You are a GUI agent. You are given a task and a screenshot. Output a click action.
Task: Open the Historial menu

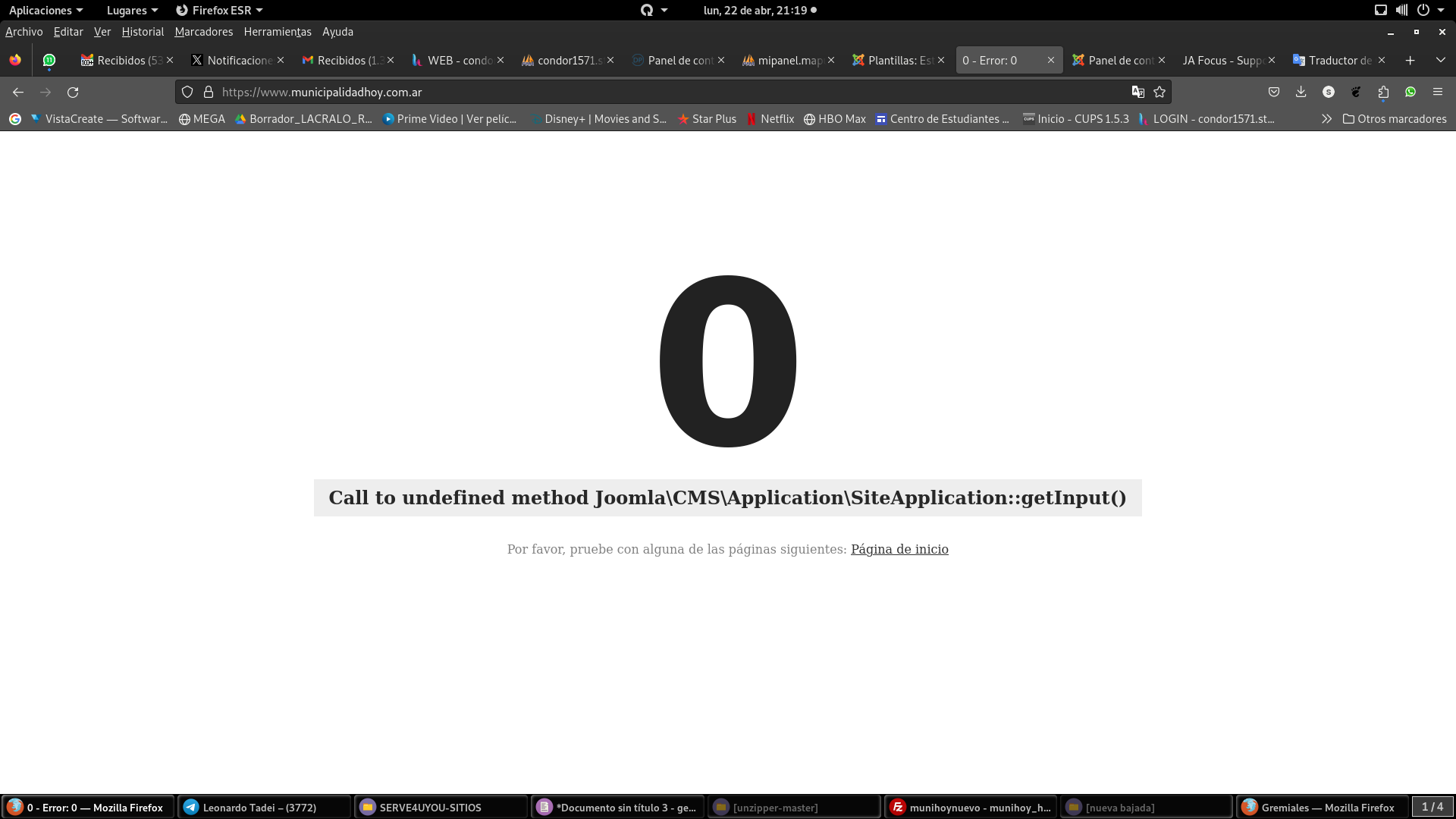coord(143,32)
